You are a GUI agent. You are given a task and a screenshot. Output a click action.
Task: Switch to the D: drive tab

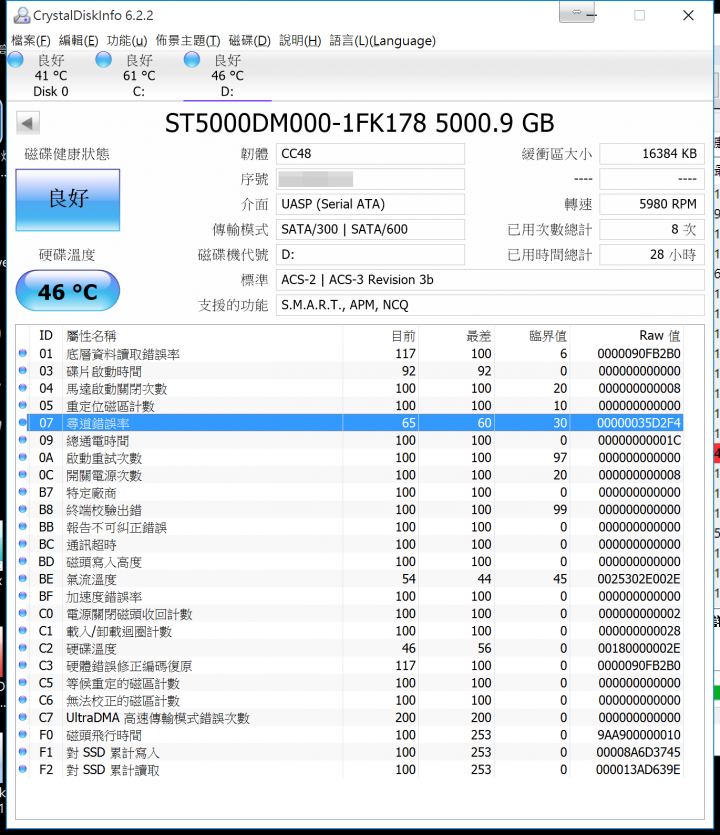coord(227,76)
